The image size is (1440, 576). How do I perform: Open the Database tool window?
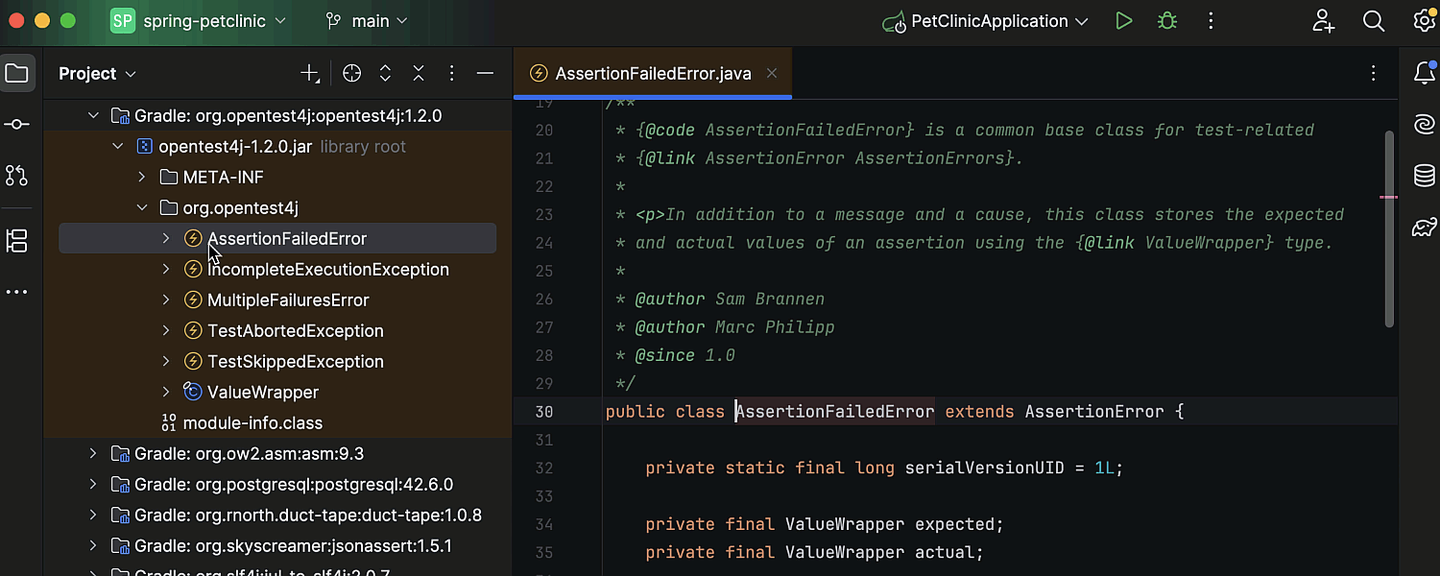tap(1424, 175)
